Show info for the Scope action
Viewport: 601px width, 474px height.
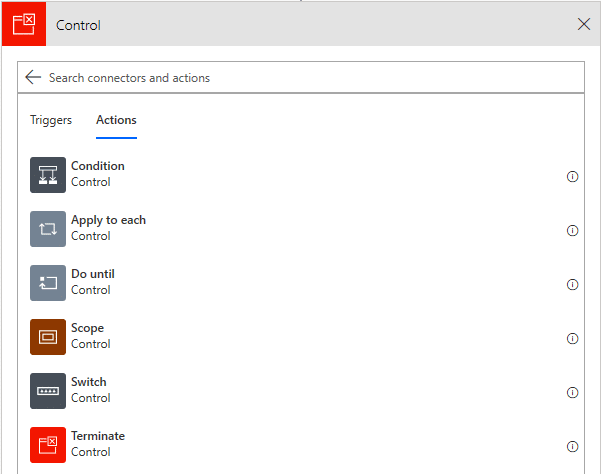(x=572, y=338)
